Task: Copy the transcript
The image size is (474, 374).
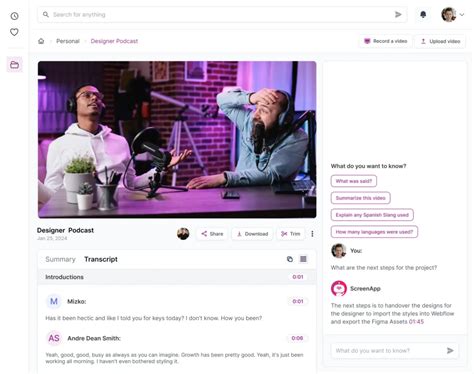Action: 290,259
